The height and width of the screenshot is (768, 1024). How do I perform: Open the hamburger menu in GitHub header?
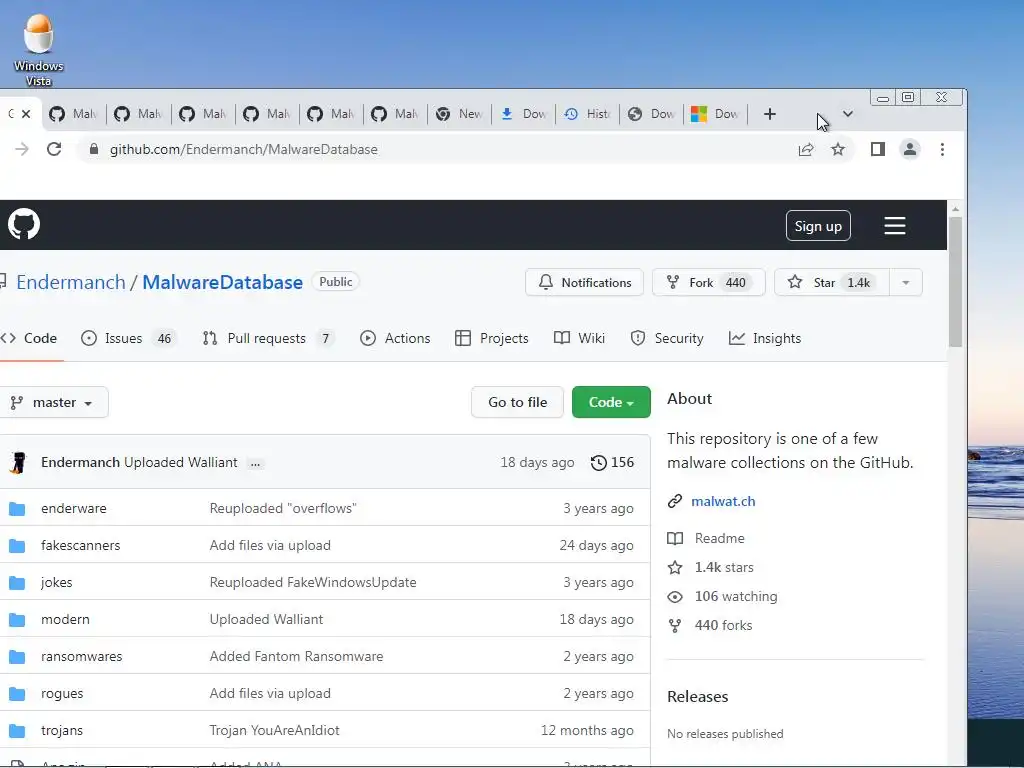[x=895, y=226]
